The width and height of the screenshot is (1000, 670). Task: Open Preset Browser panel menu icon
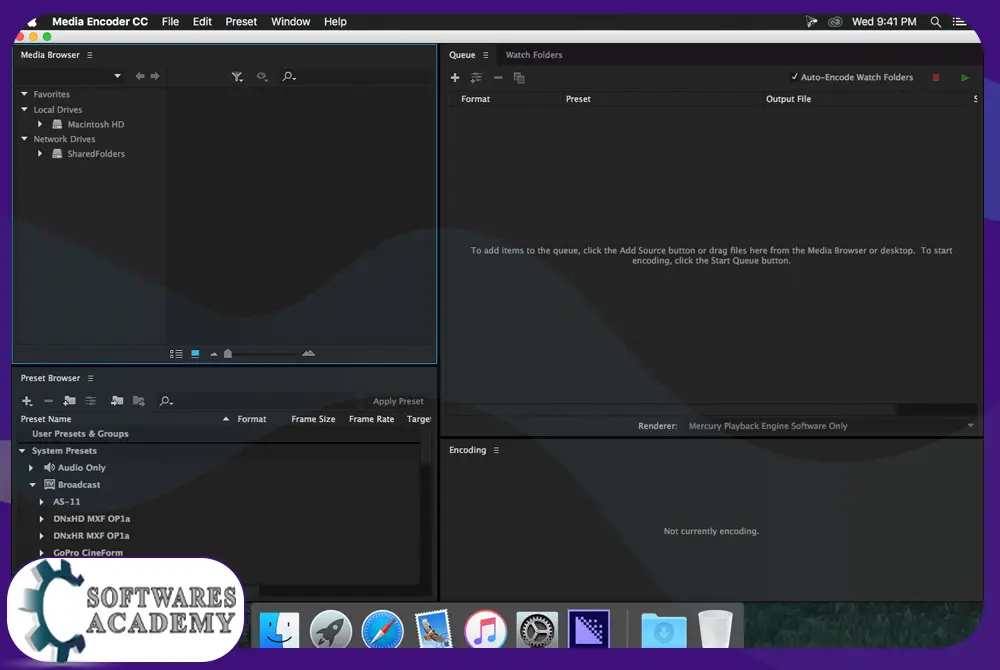(91, 378)
